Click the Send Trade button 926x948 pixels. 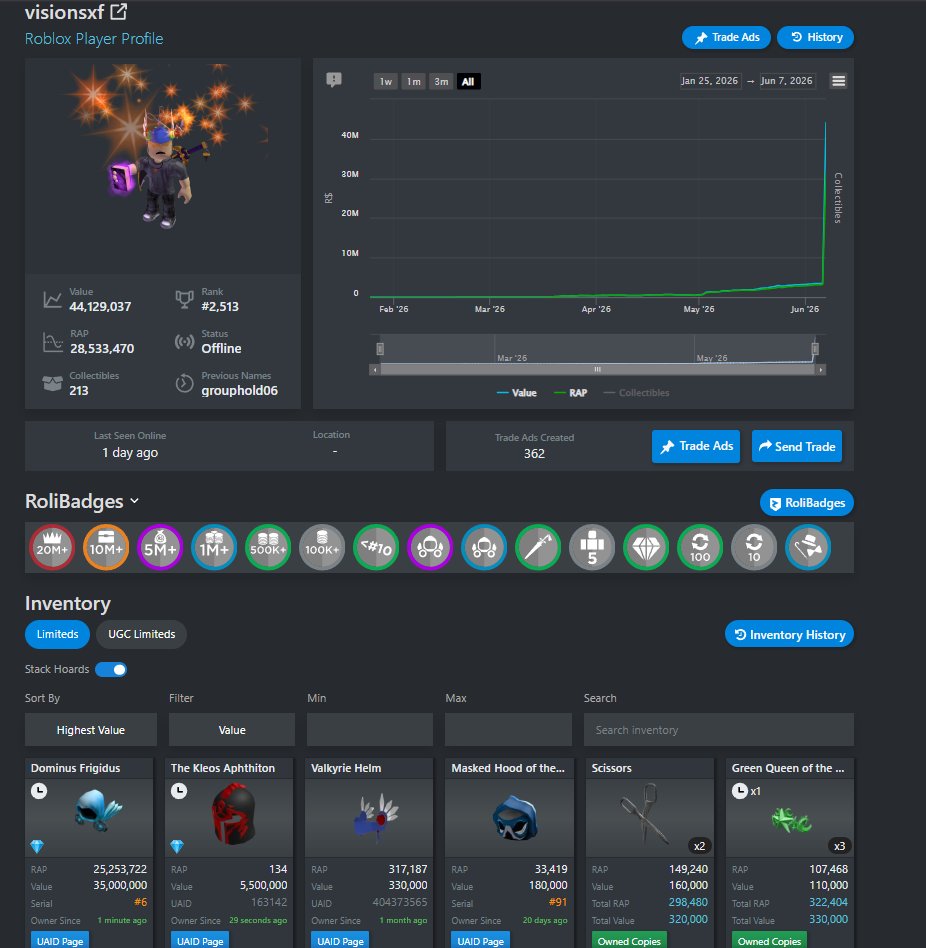coord(797,446)
